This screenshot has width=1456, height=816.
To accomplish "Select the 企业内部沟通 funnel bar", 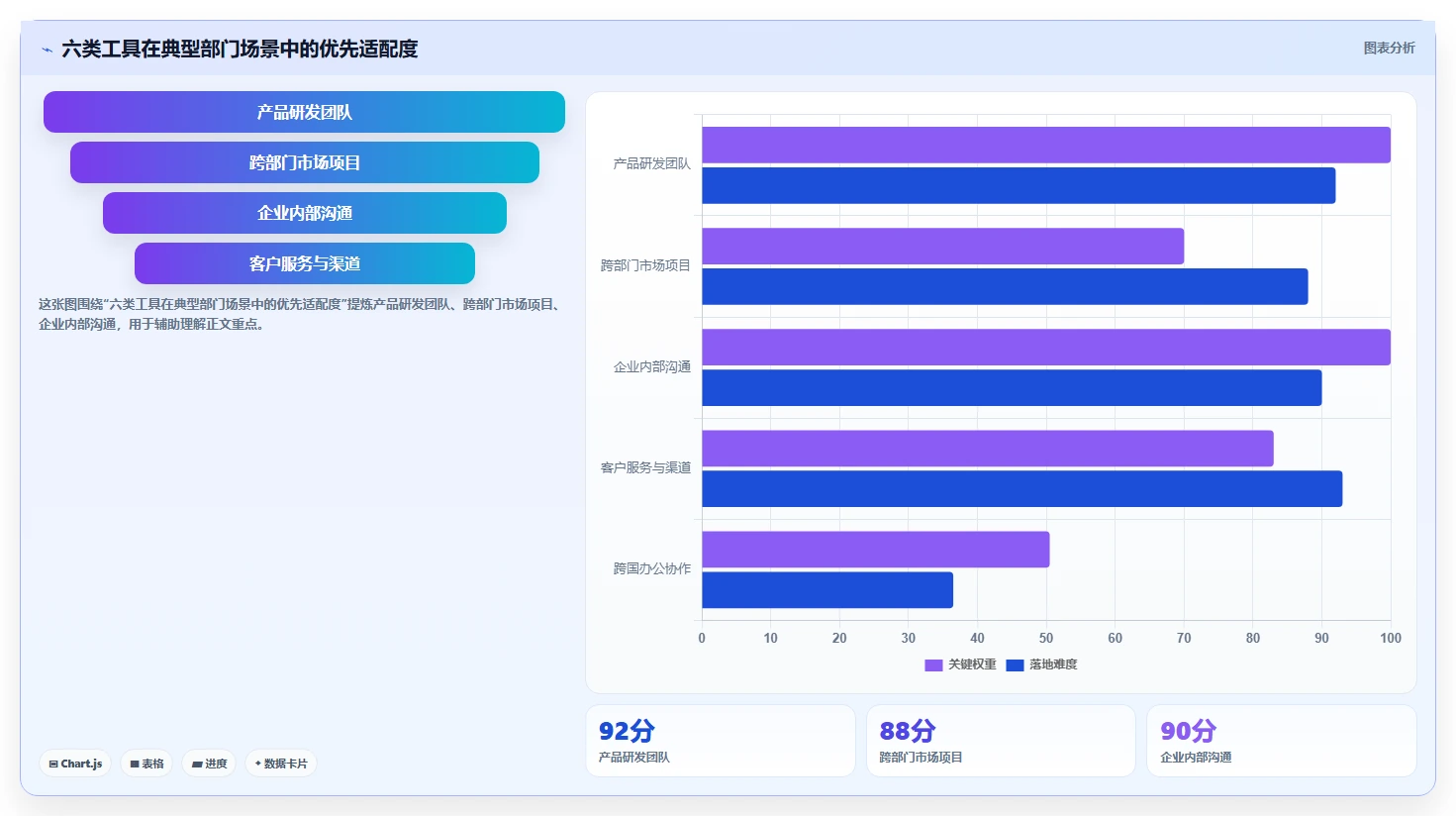I will (x=305, y=213).
